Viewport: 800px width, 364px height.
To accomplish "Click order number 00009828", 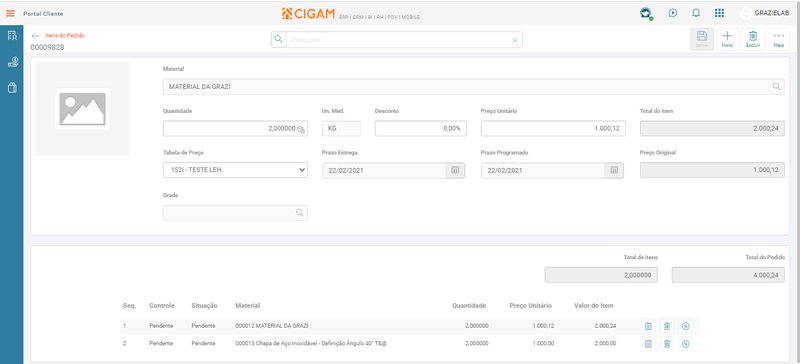I will pyautogui.click(x=47, y=47).
